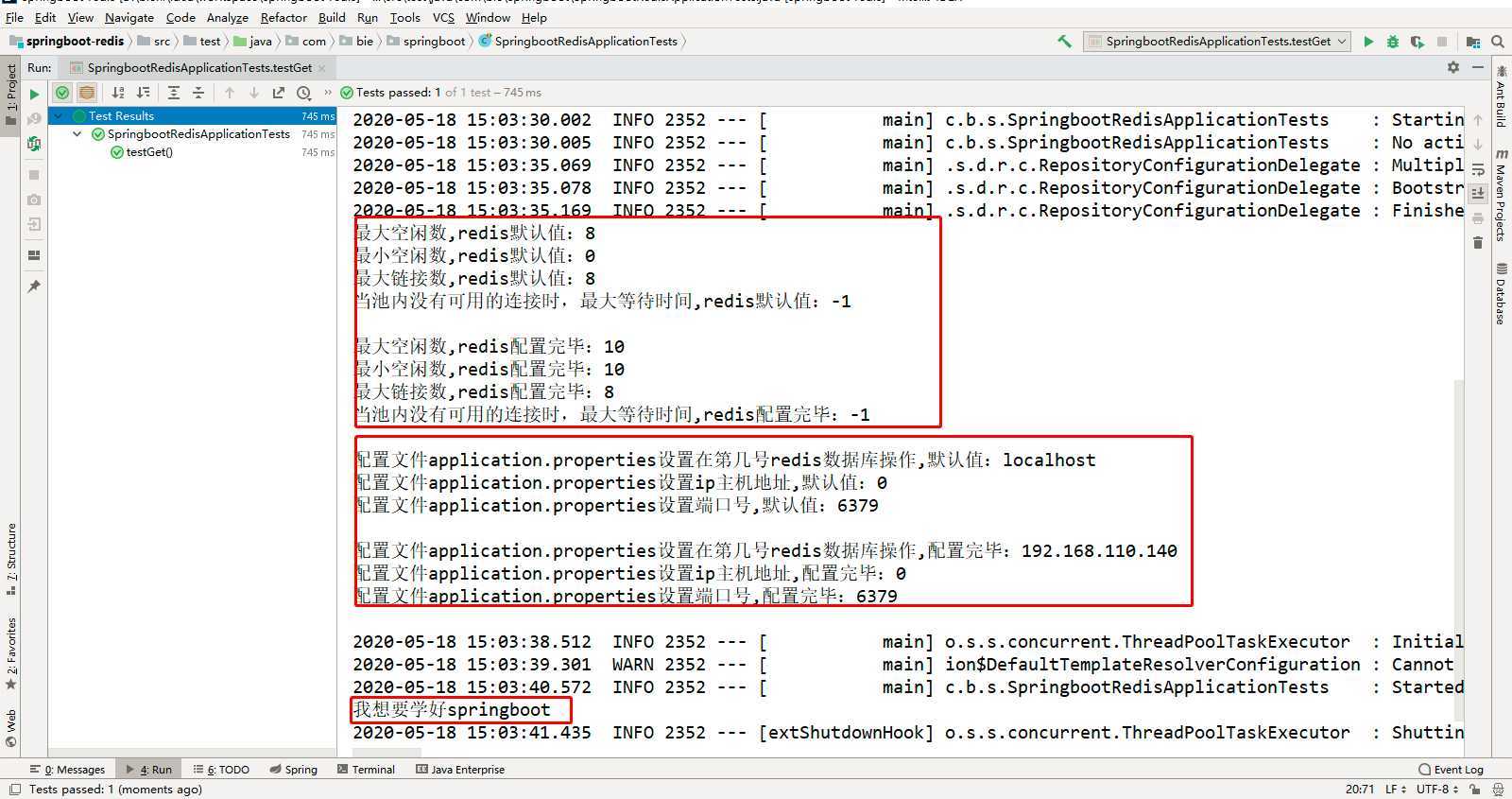This screenshot has width=1512, height=799.
Task: Open the TODO tool window
Action: [x=221, y=770]
